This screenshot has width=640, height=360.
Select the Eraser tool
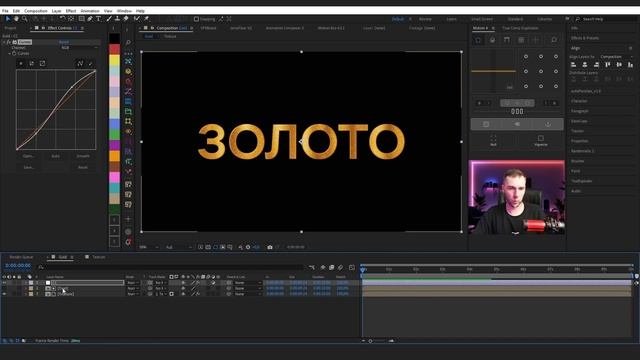coord(126,19)
